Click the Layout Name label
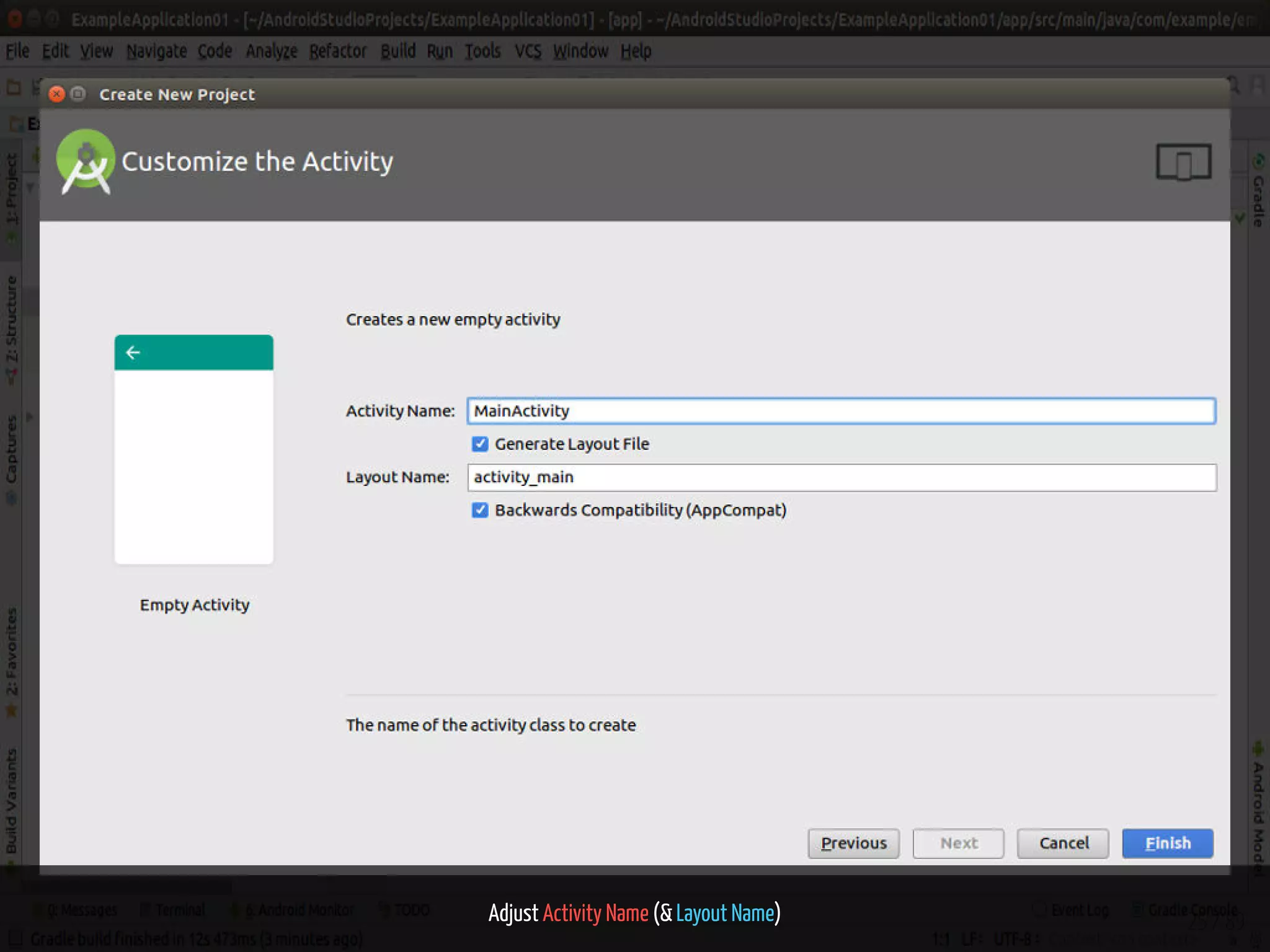Viewport: 1270px width, 952px height. 397,477
